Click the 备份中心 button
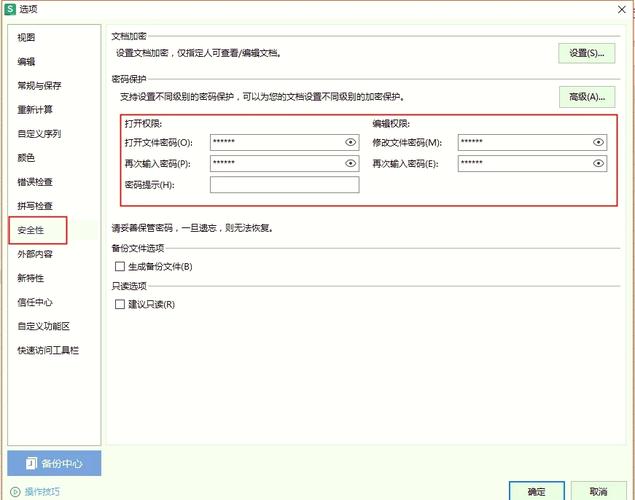 [x=54, y=463]
